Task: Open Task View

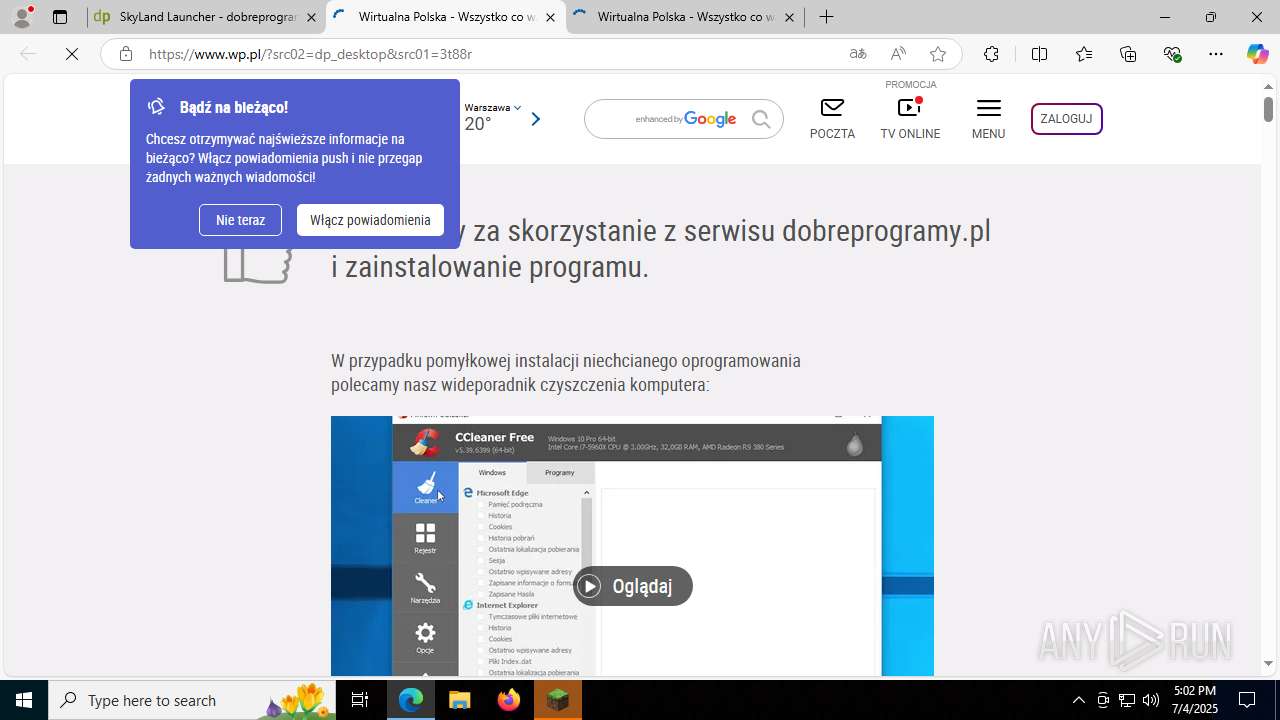Action: click(360, 700)
